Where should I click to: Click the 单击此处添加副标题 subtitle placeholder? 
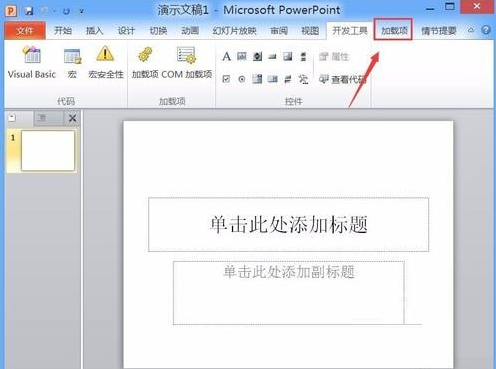click(289, 293)
